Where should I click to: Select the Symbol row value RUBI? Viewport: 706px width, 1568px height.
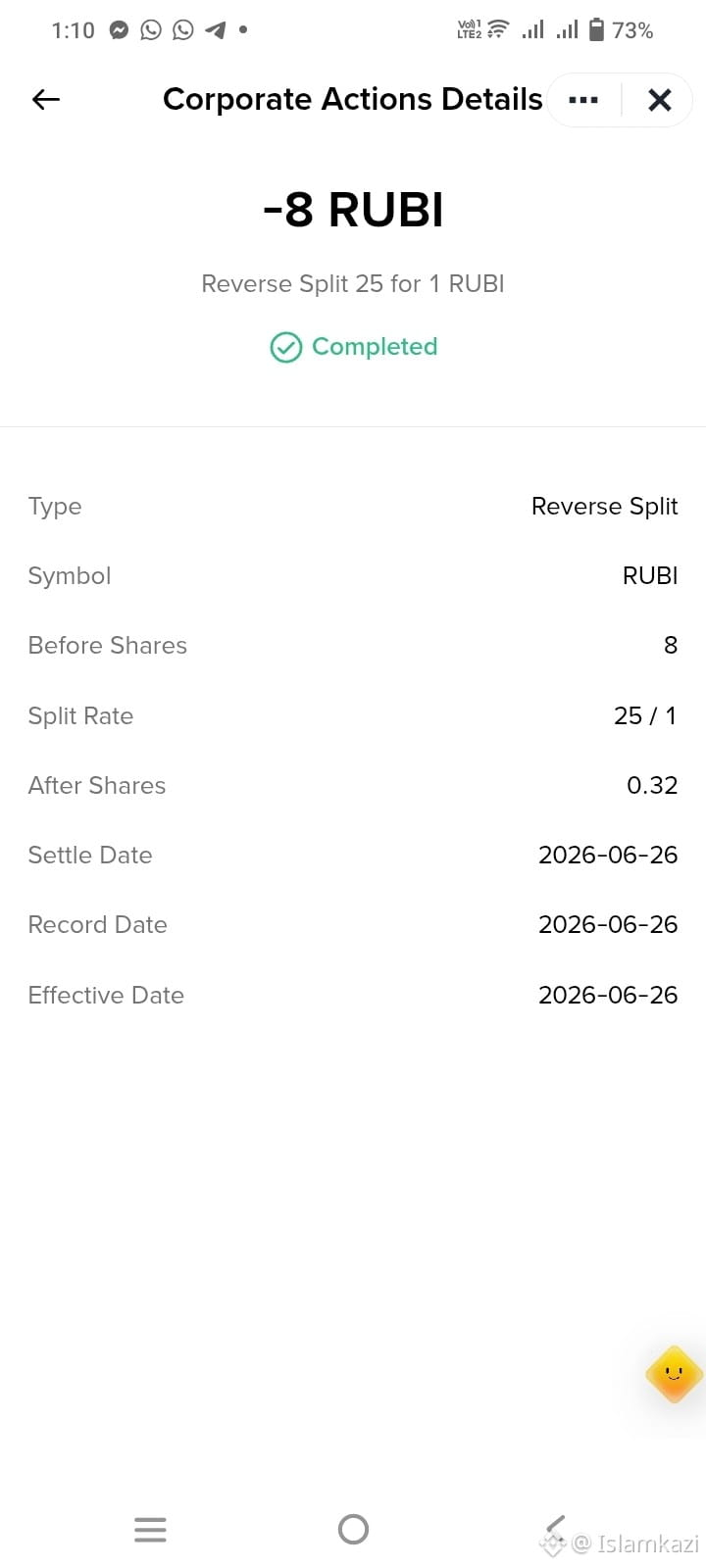click(650, 576)
